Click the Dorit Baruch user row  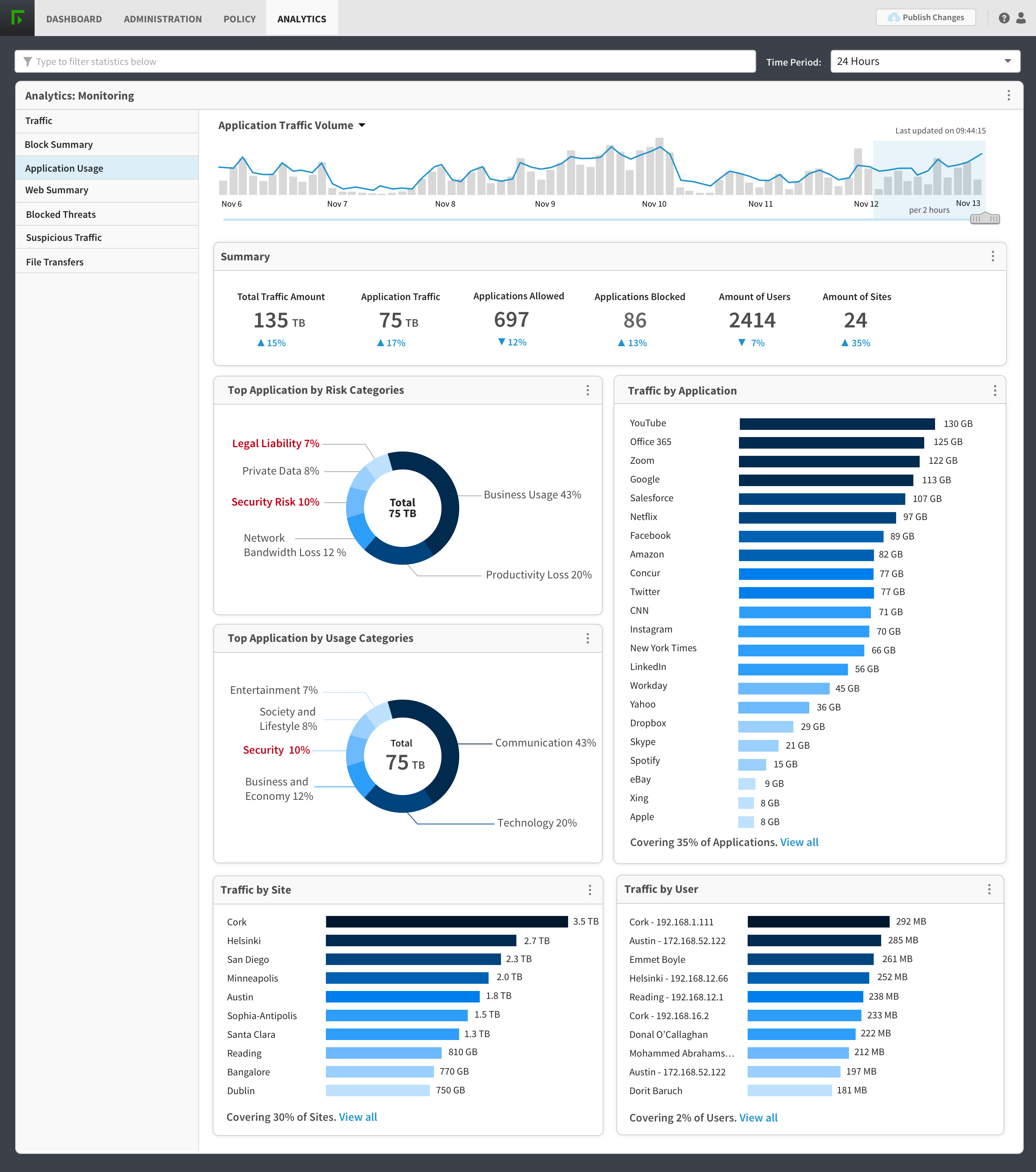pos(656,1091)
